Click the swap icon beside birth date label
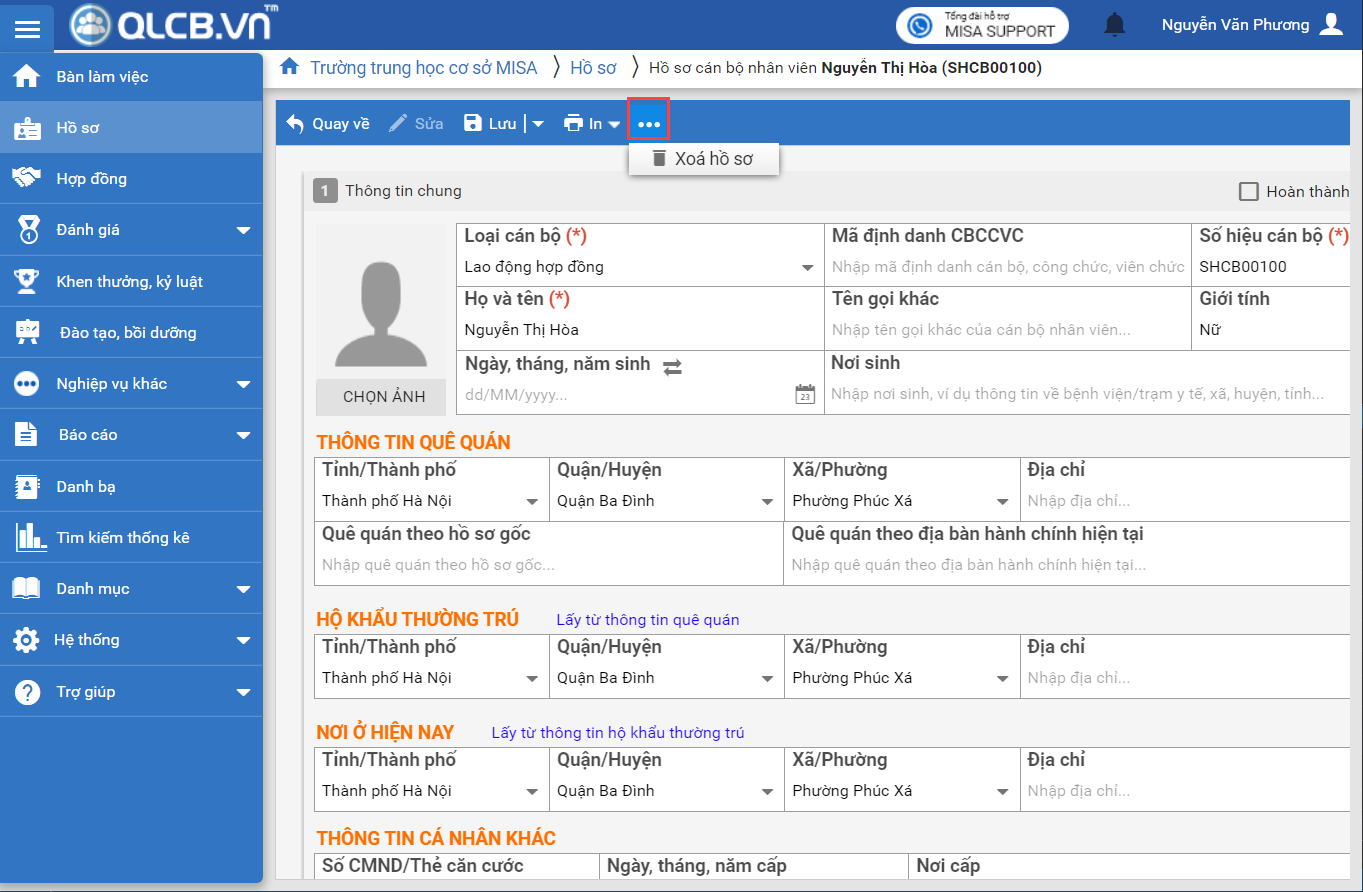 click(673, 366)
